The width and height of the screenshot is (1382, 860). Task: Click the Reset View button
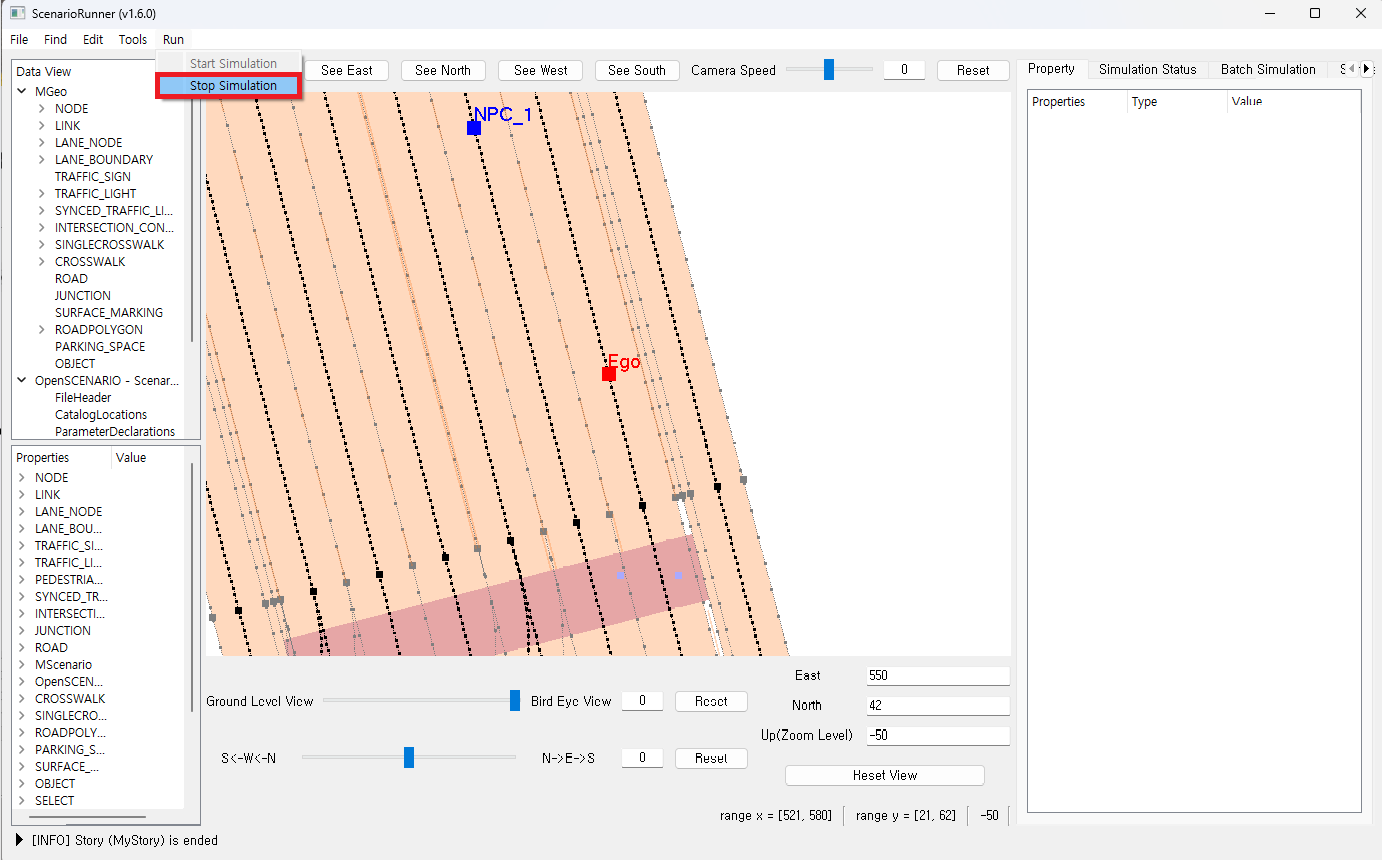click(x=884, y=775)
